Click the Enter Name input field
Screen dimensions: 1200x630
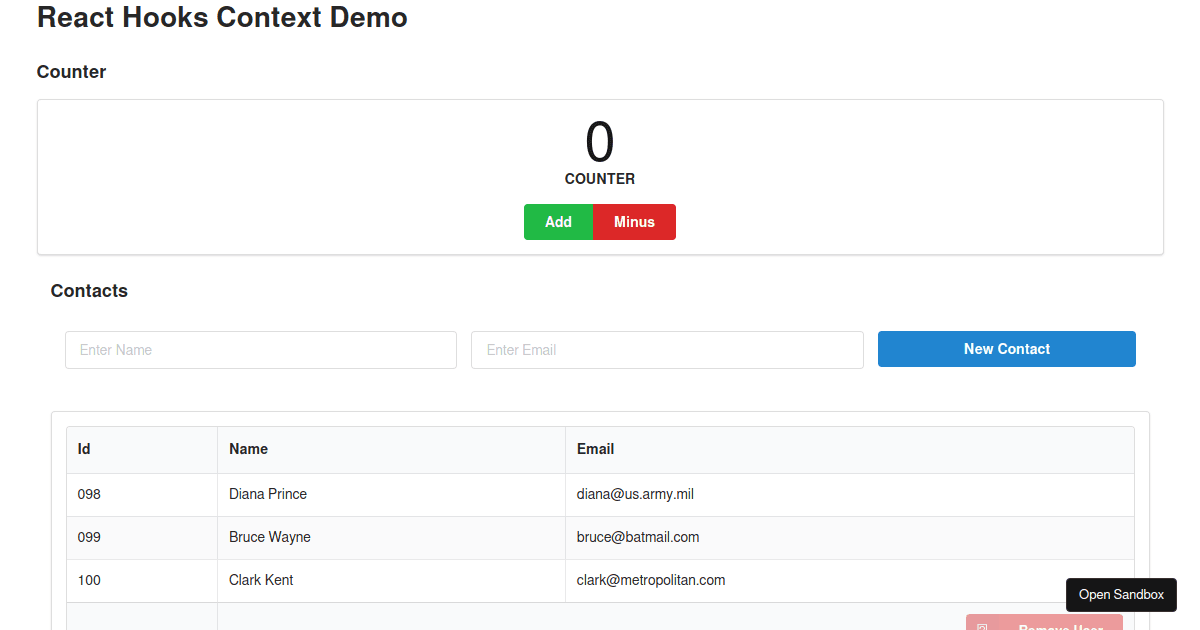260,349
